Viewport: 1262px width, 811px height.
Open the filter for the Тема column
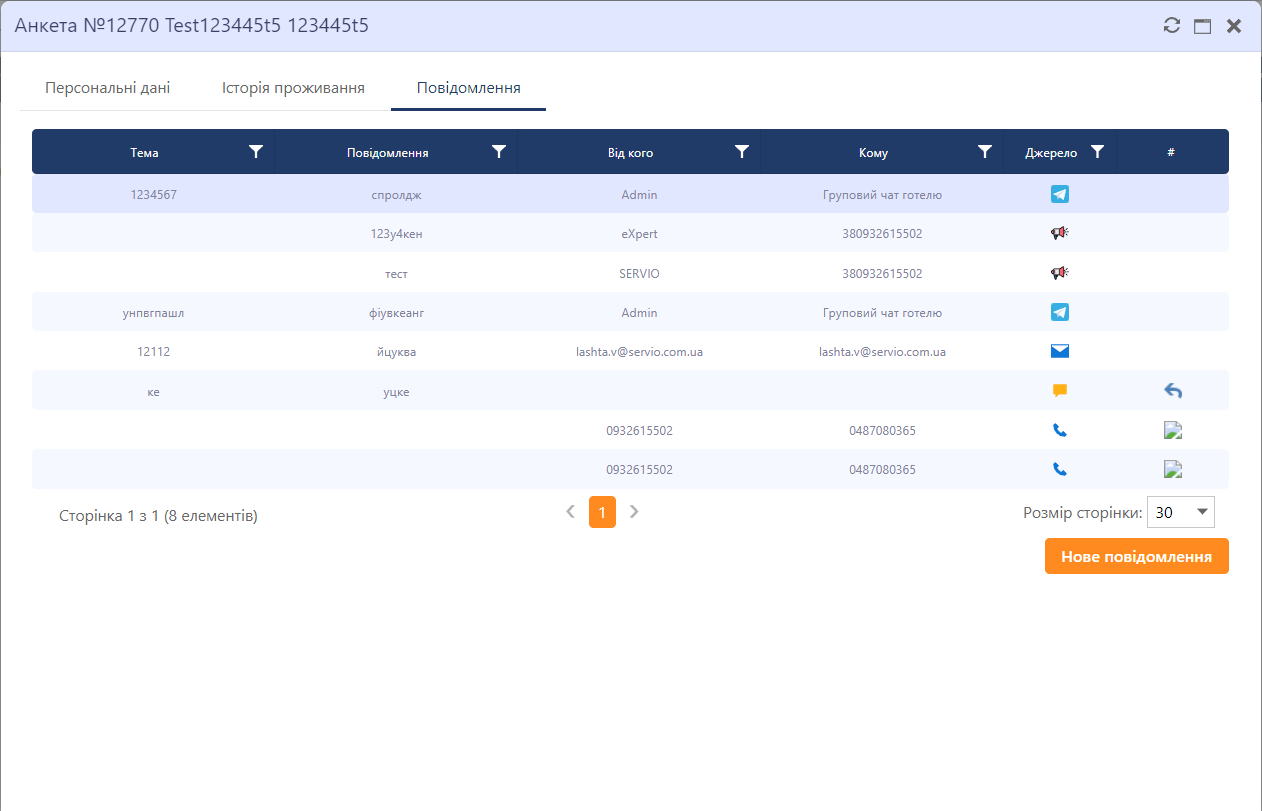click(x=256, y=152)
